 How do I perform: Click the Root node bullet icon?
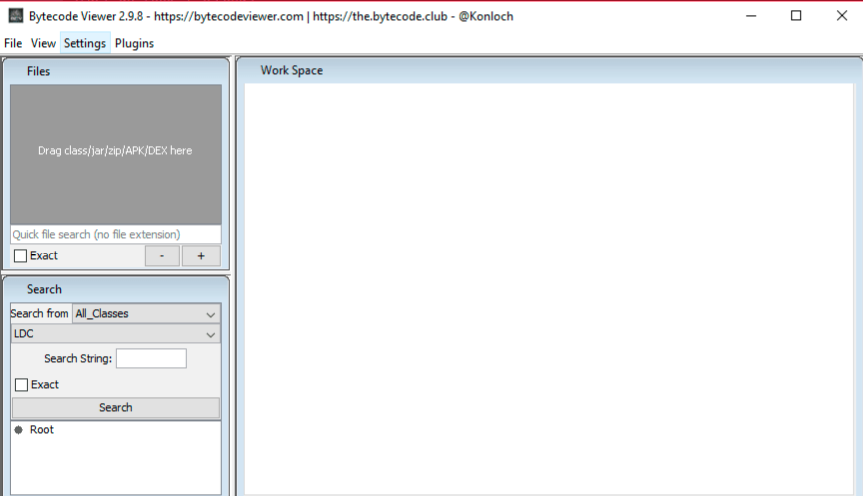click(x=19, y=430)
